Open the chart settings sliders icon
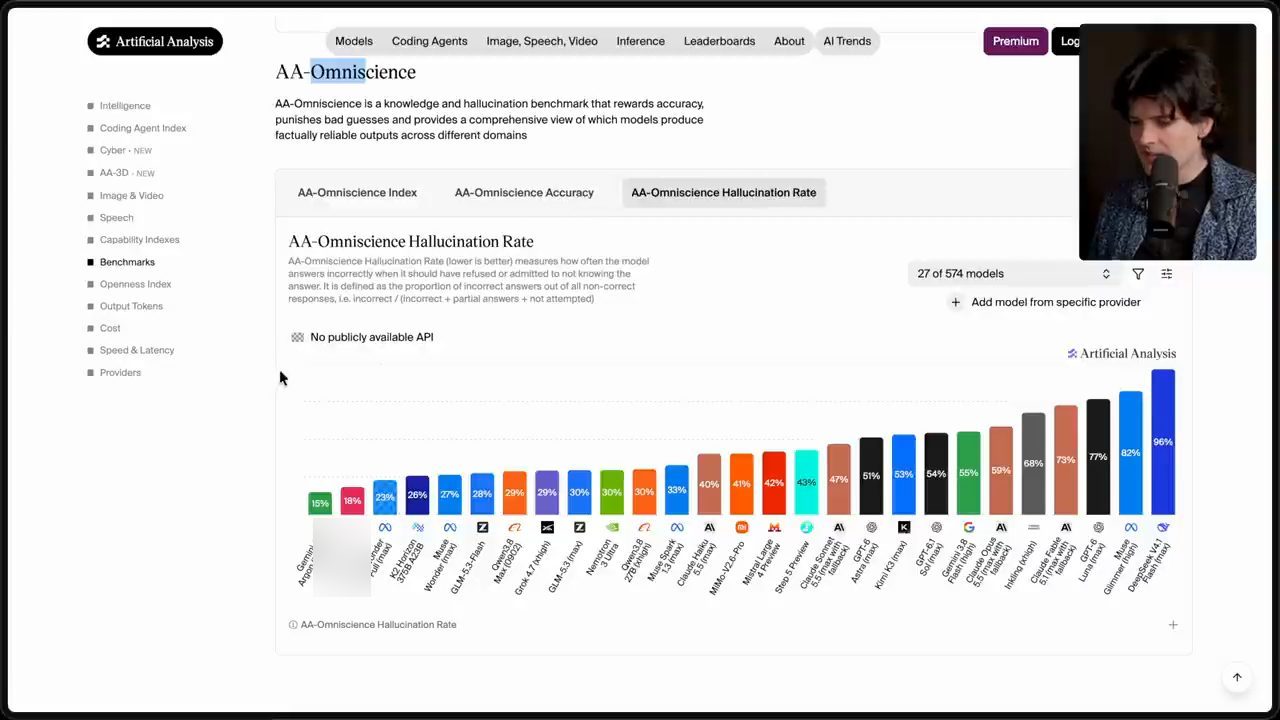Viewport: 1280px width, 720px height. (x=1167, y=274)
